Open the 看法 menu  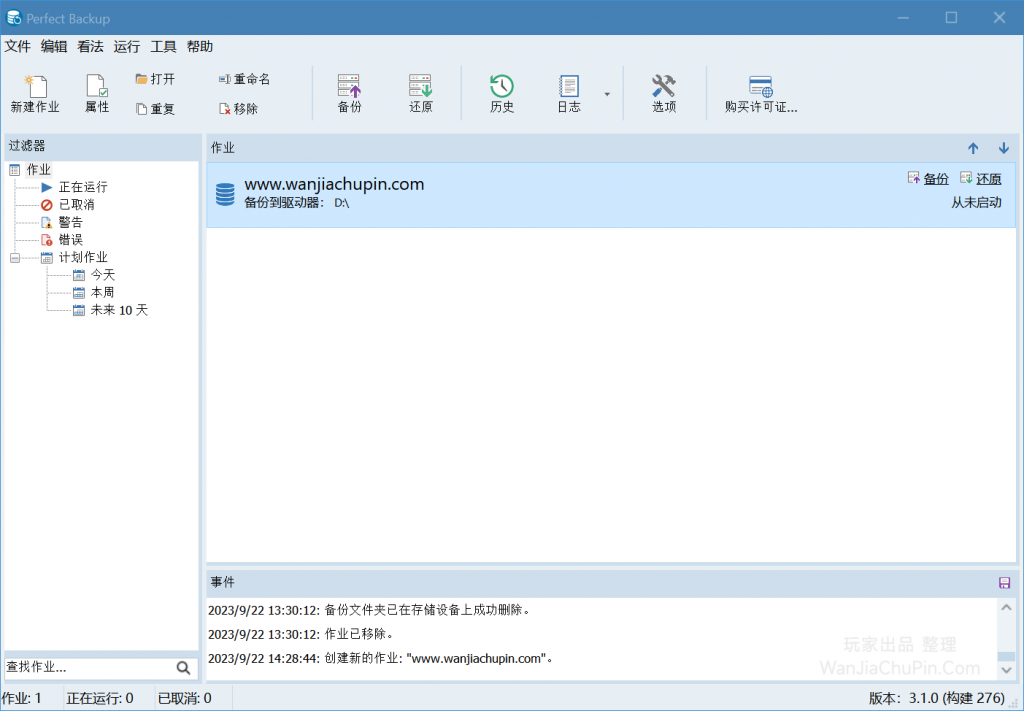click(x=90, y=46)
